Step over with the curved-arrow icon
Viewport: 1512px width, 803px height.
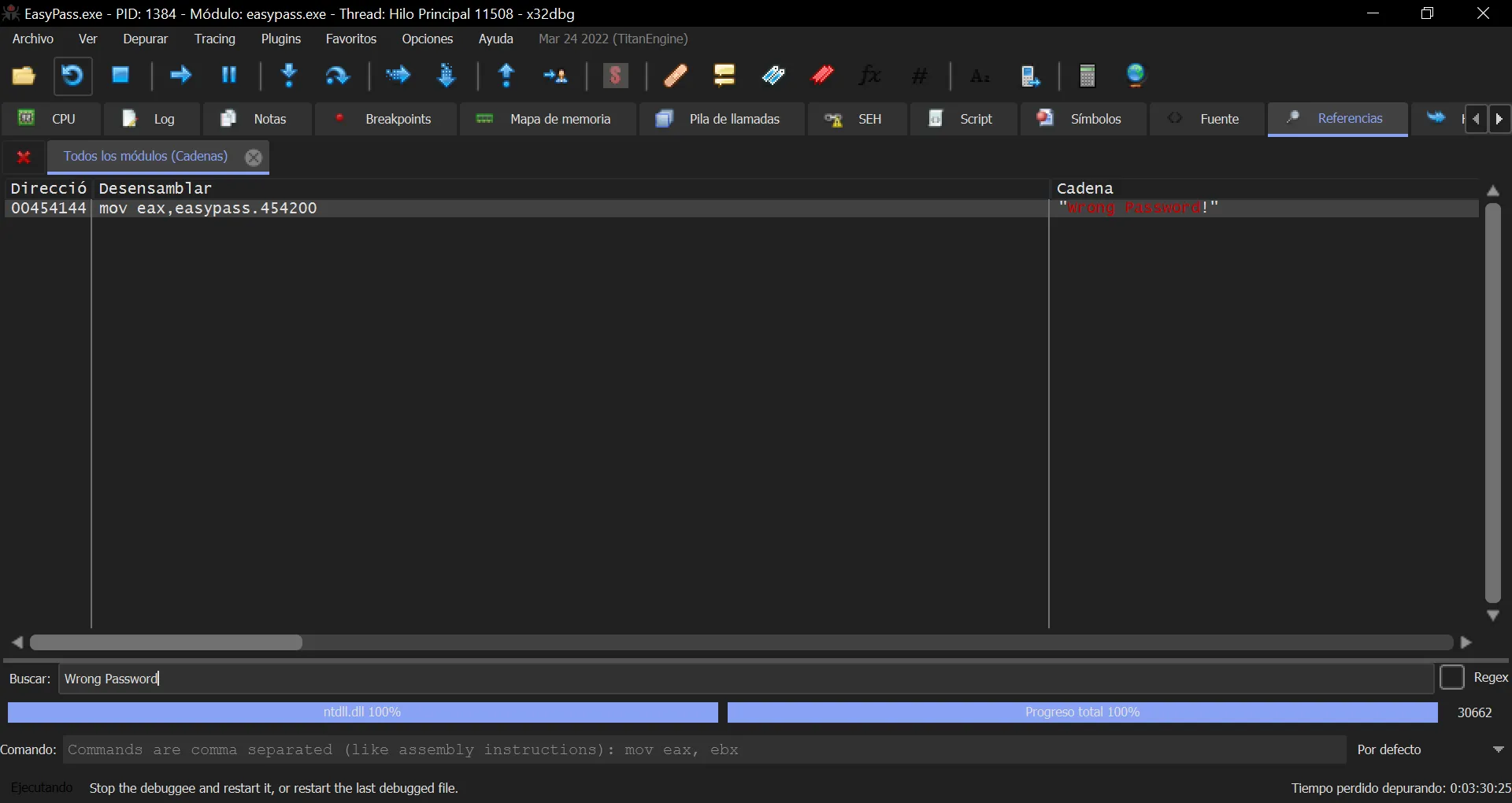[x=337, y=76]
